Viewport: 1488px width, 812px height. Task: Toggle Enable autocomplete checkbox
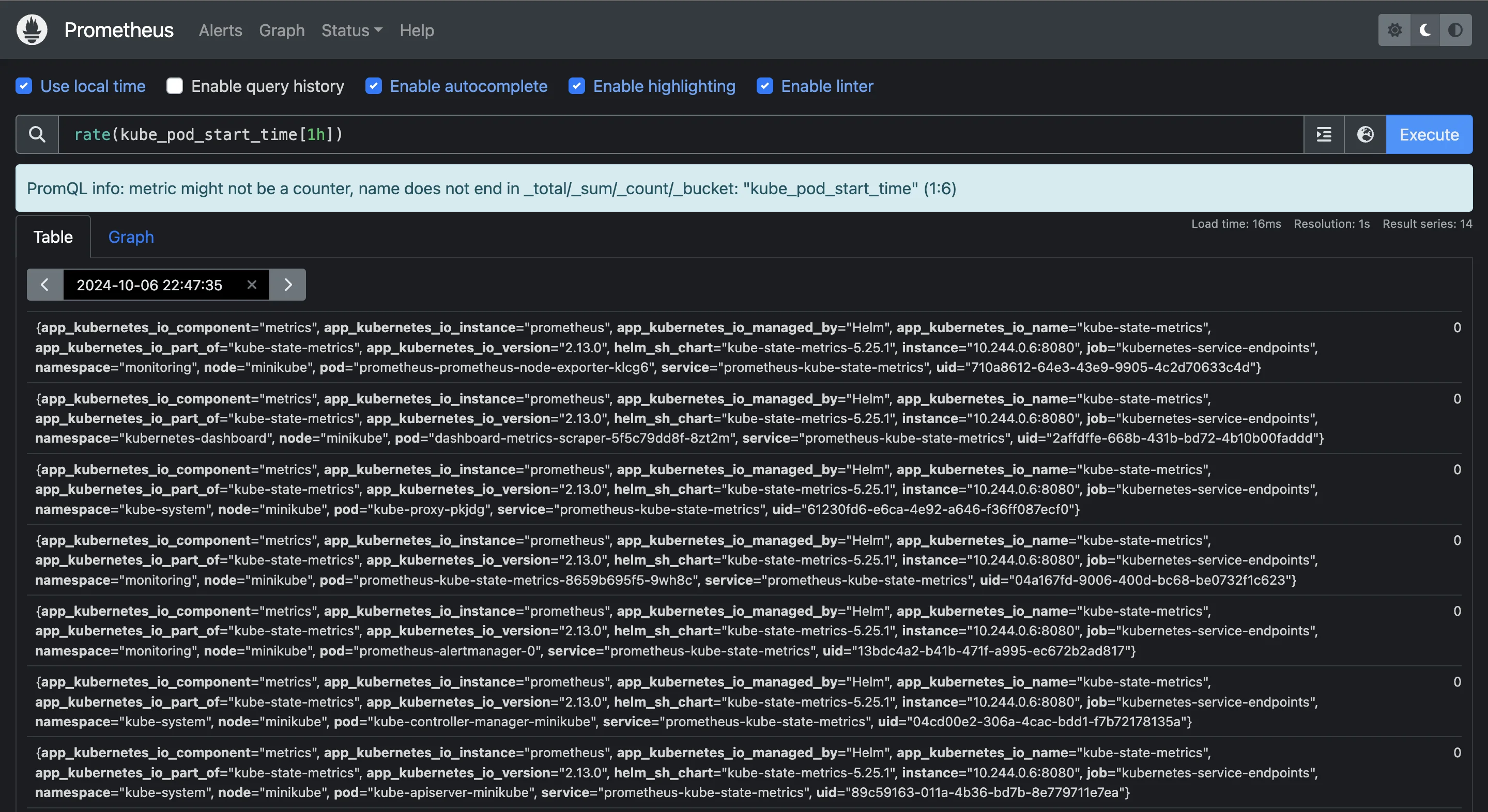point(373,86)
